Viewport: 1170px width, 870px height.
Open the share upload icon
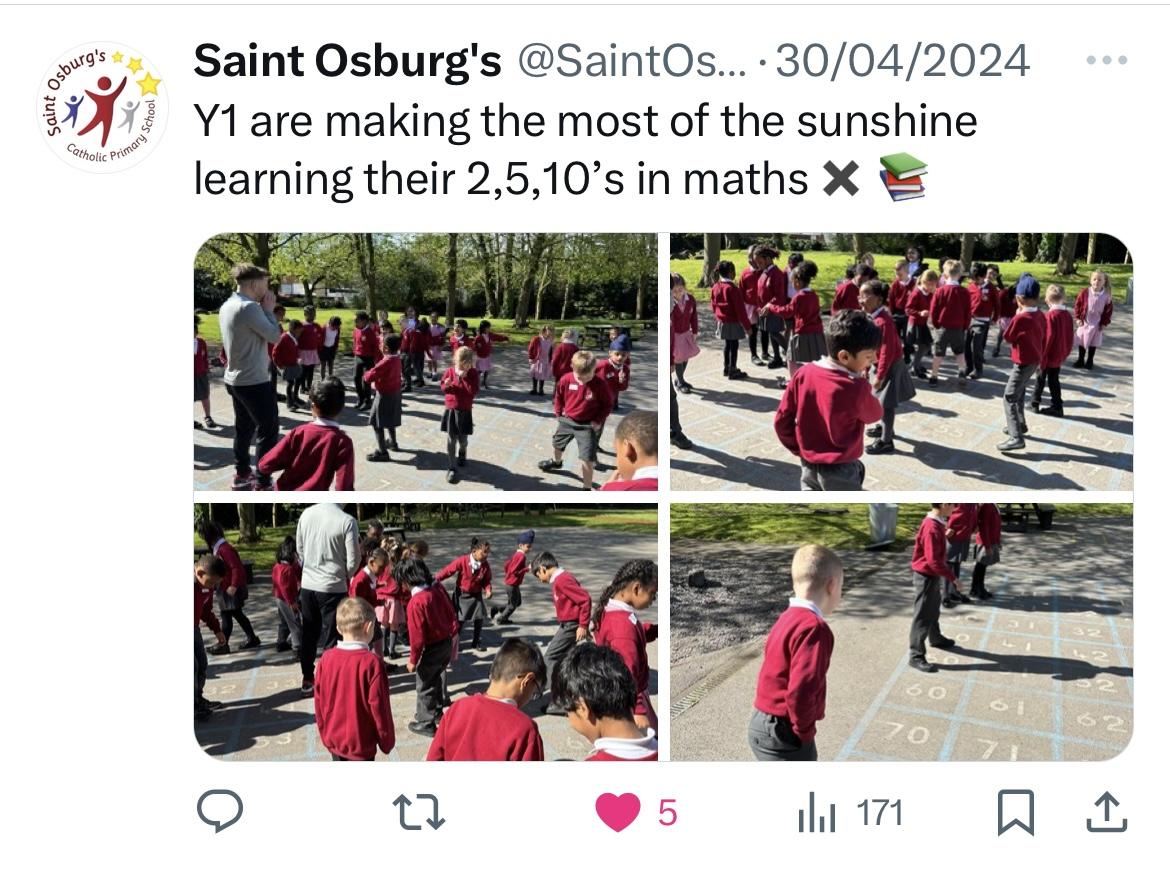pos(1106,811)
